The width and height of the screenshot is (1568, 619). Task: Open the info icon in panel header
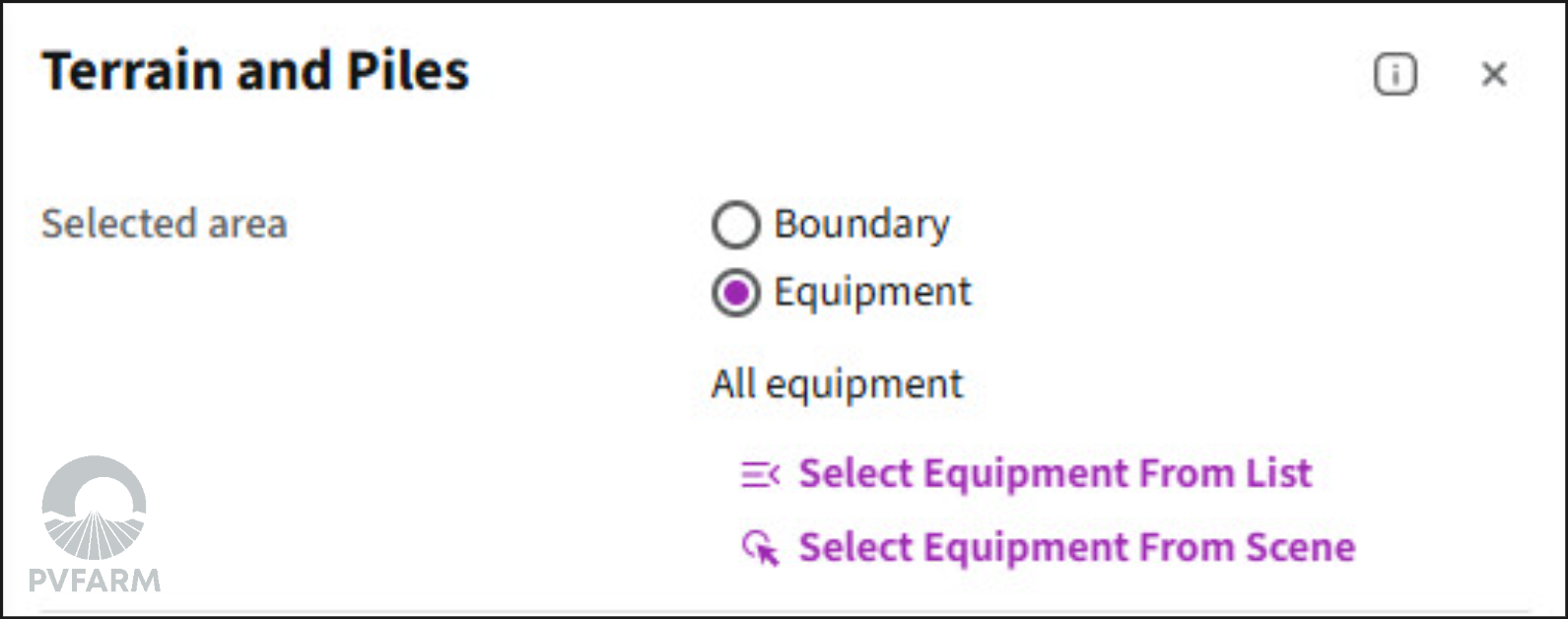(1395, 75)
